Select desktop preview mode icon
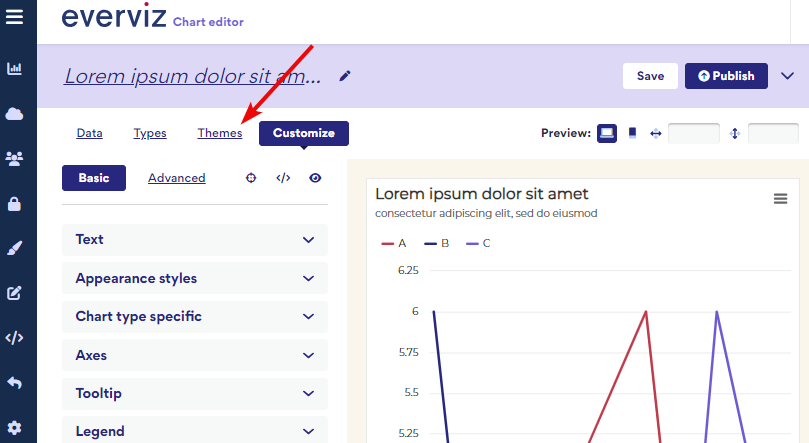Screen dimensions: 809x443 (607, 133)
